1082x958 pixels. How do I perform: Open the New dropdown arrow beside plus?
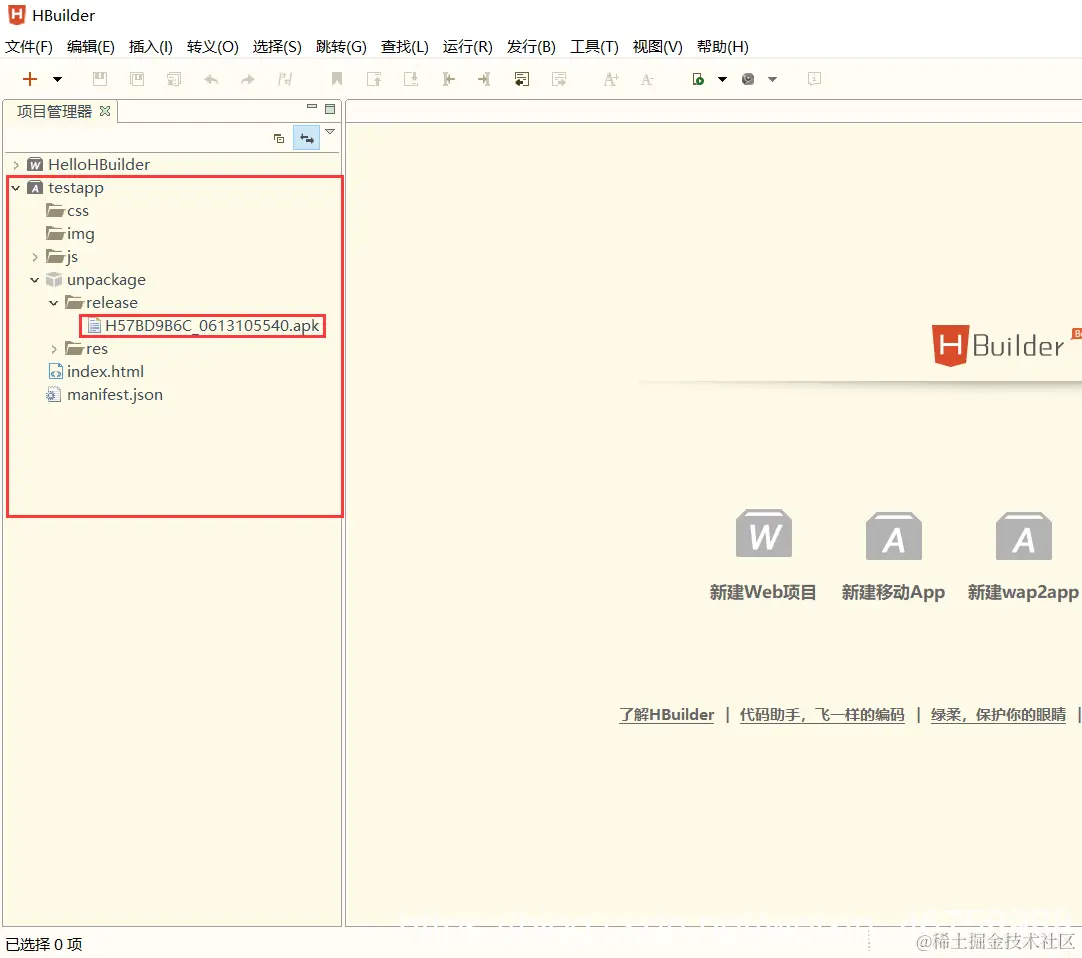click(57, 79)
